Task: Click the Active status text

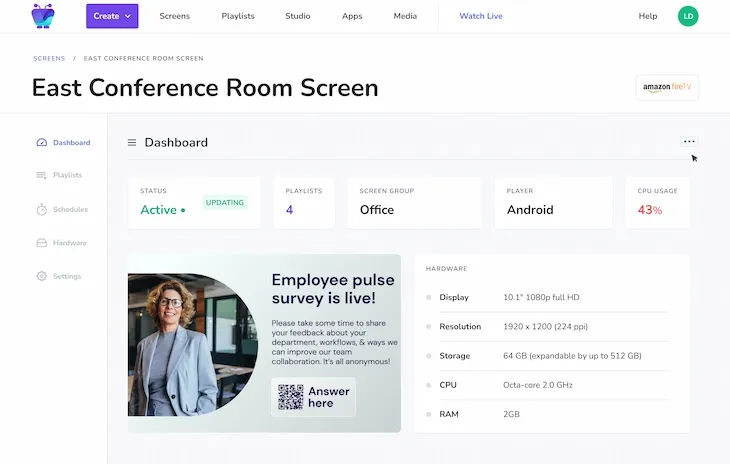Action: tap(159, 210)
